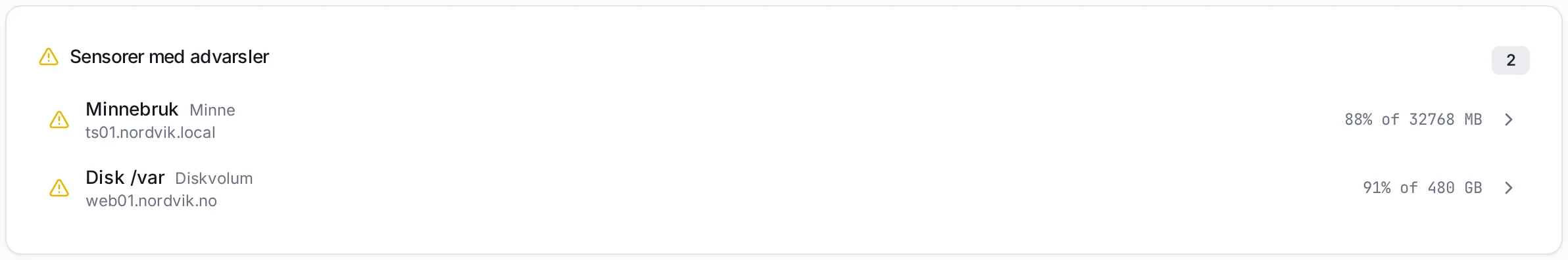Click the warning count badge showing 2
Image resolution: width=1568 pixels, height=260 pixels.
(1510, 60)
